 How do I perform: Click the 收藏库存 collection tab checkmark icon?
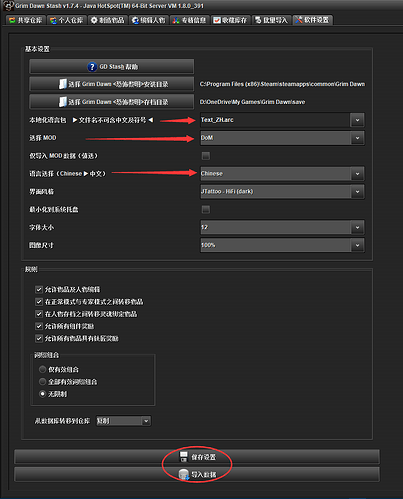pyautogui.click(x=217, y=21)
